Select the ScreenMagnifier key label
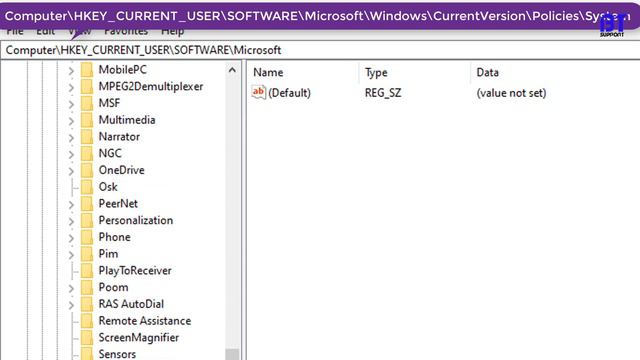The image size is (640, 360). tap(139, 338)
